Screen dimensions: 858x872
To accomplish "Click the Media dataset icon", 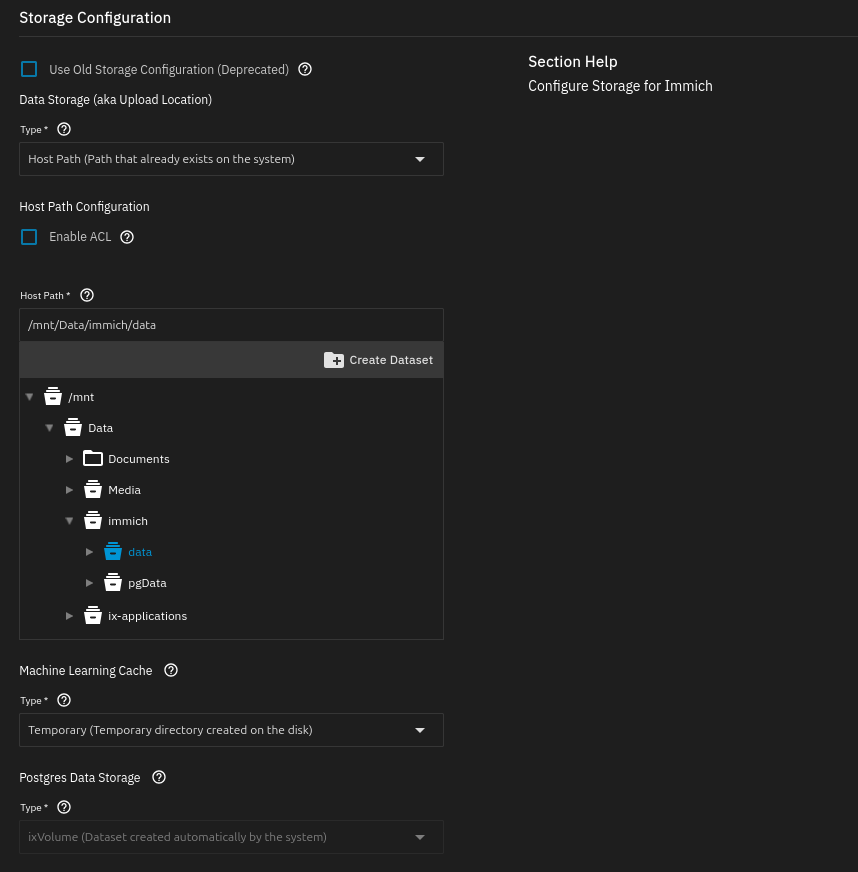I will [x=93, y=490].
